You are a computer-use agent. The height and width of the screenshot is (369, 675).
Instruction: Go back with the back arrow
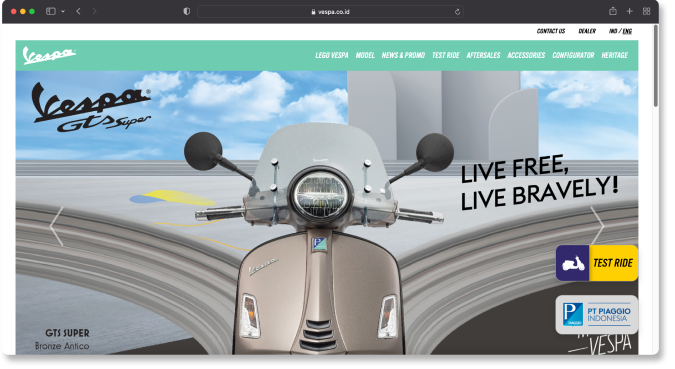pyautogui.click(x=78, y=12)
